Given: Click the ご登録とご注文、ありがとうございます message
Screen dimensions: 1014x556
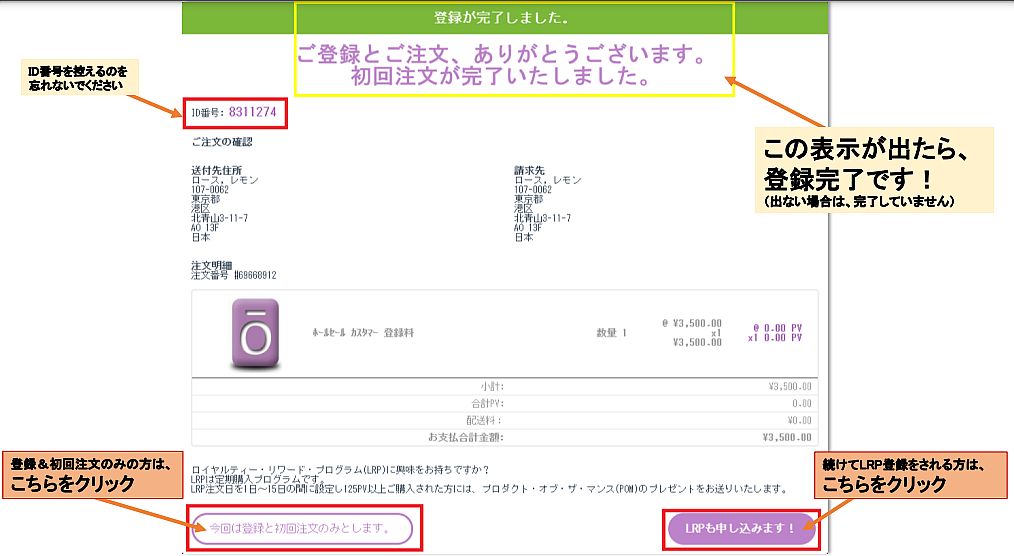Looking at the screenshot, I should pyautogui.click(x=503, y=54).
